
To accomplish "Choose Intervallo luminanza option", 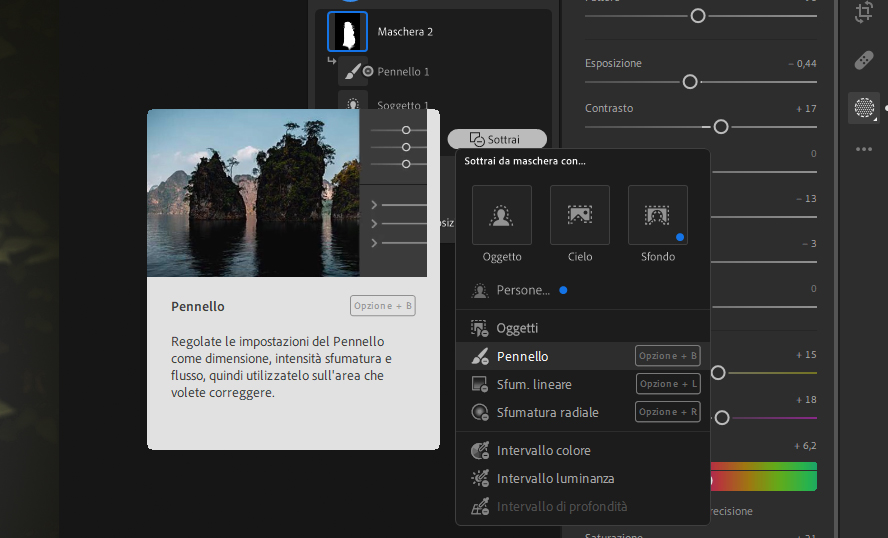I will click(x=555, y=479).
